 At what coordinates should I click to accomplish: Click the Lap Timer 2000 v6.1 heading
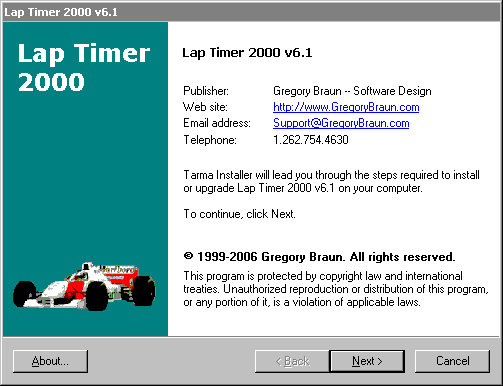tap(247, 53)
